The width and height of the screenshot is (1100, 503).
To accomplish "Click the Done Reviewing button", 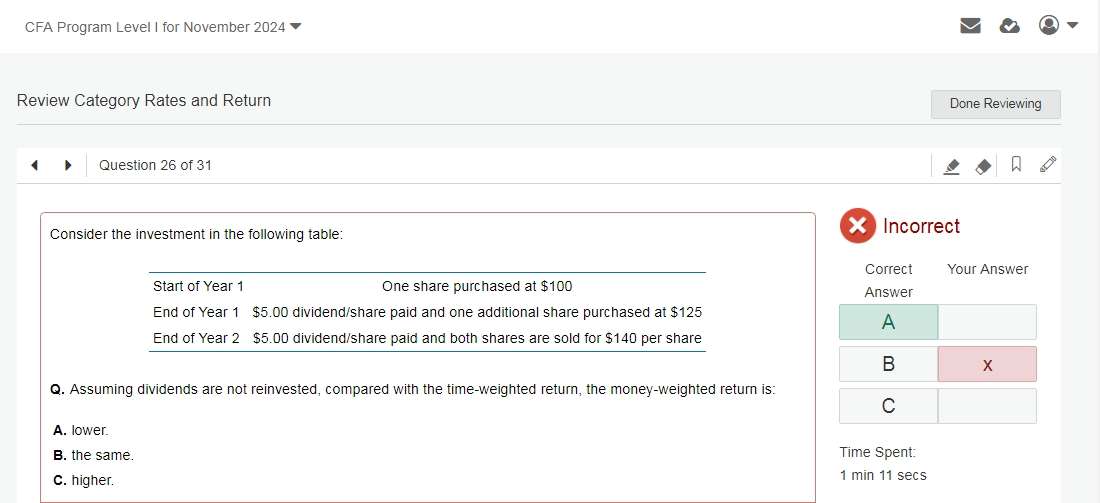I will 995,104.
